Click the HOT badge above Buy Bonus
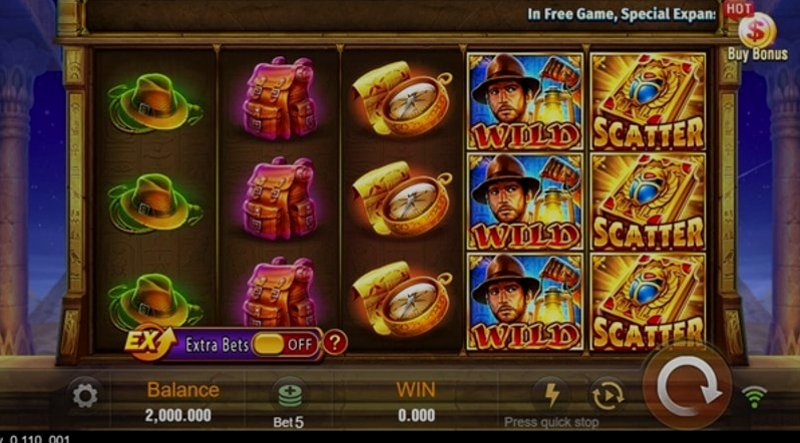The image size is (800, 443). pyautogui.click(x=738, y=9)
